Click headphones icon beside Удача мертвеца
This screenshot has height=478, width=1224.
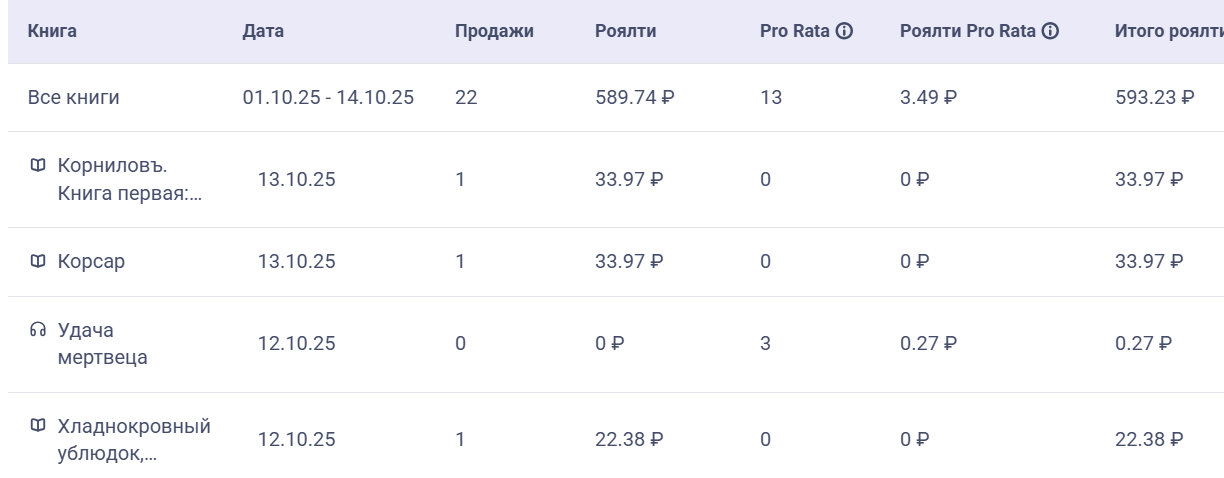click(x=38, y=330)
